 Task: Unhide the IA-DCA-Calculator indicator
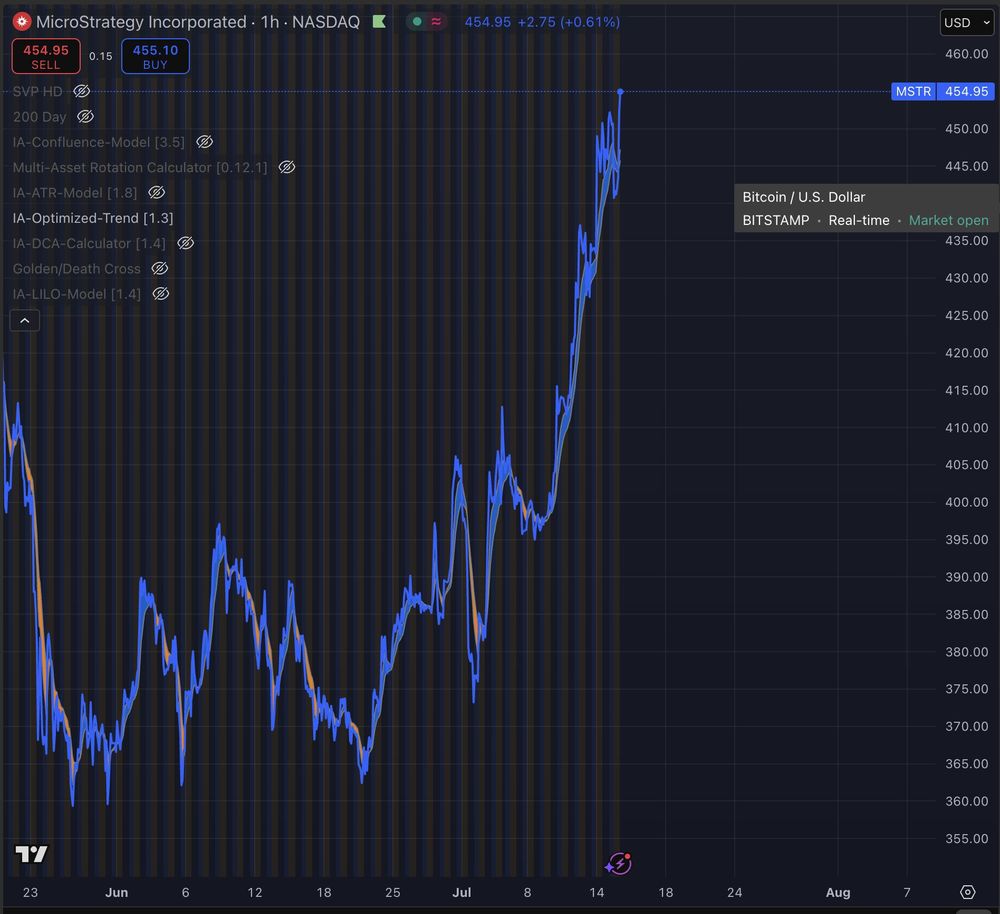click(x=186, y=243)
